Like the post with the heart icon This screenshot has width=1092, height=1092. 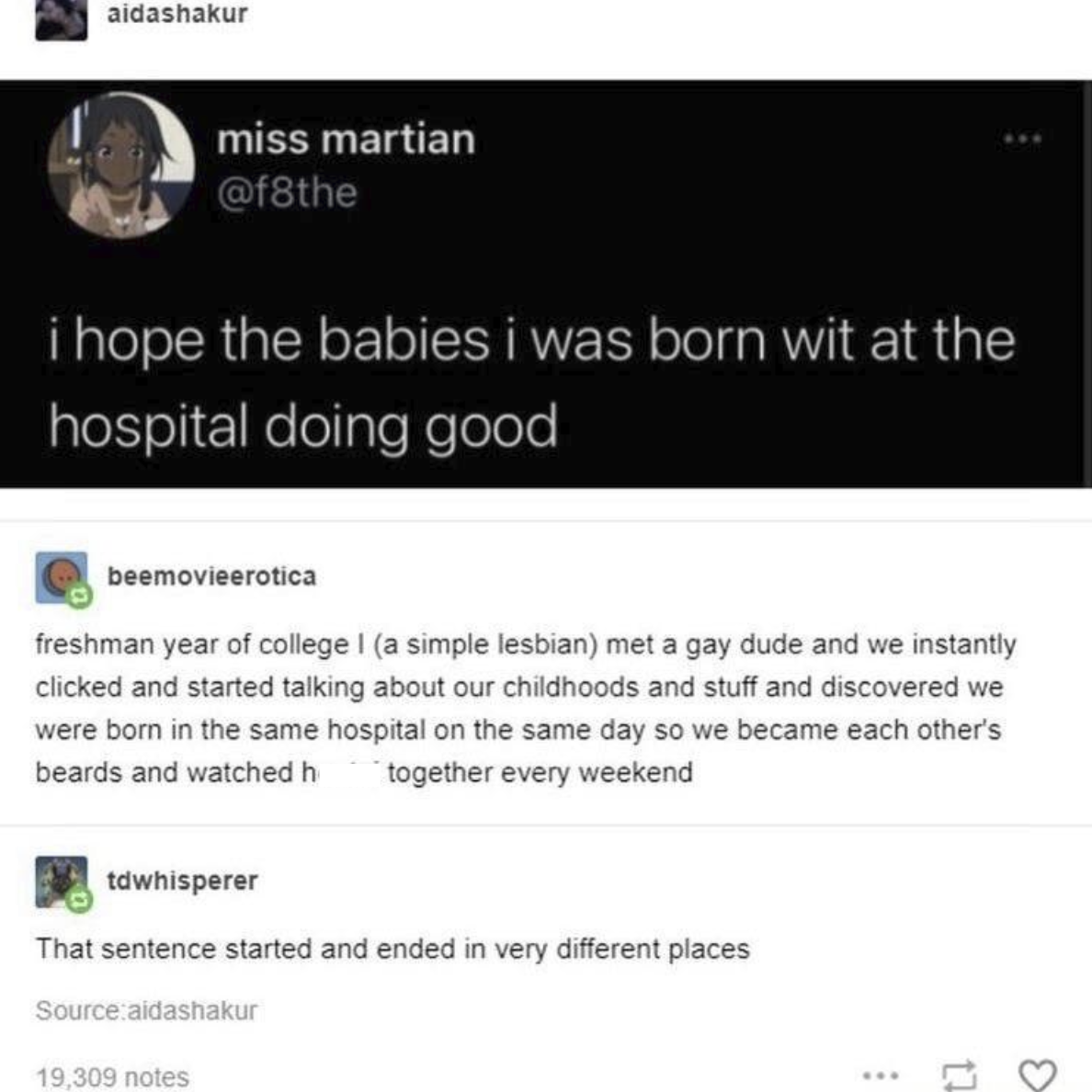coord(1039,1074)
